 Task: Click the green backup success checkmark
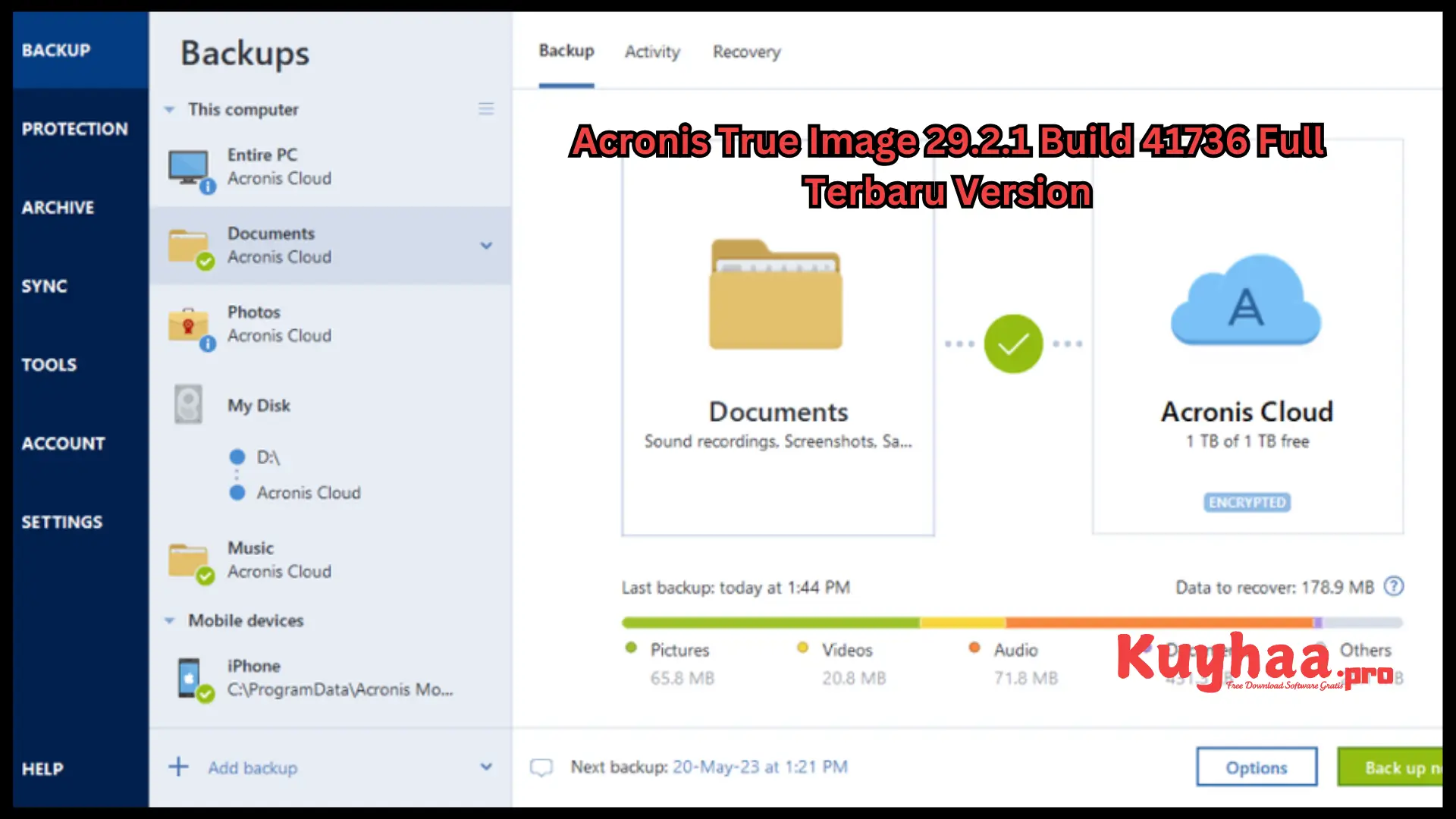click(x=1013, y=344)
